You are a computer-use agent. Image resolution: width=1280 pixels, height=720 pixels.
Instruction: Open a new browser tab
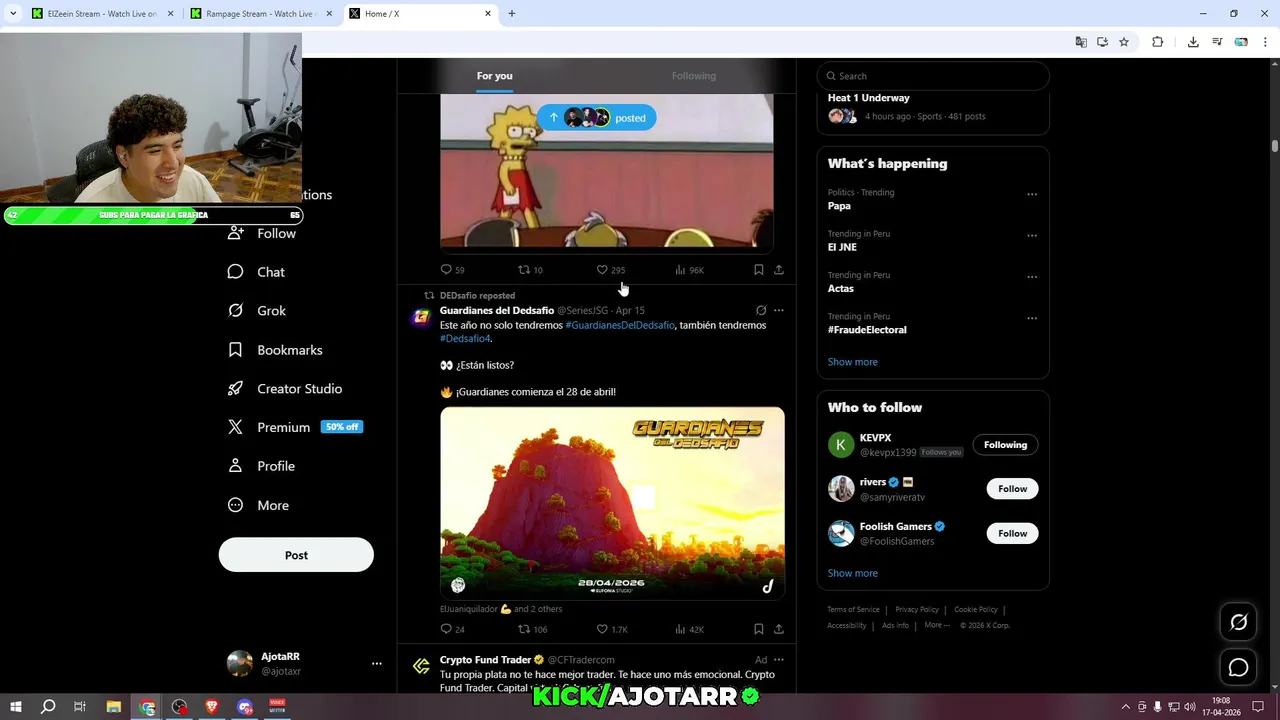coord(512,14)
